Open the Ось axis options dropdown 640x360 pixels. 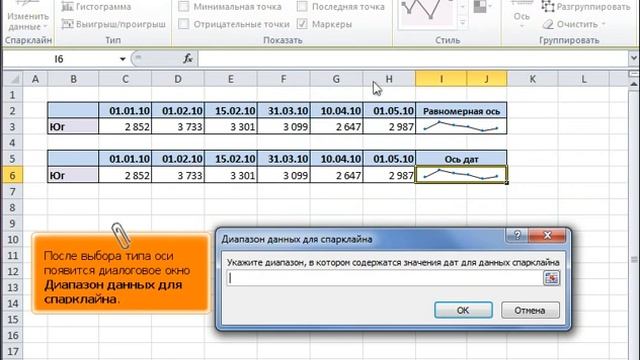point(521,18)
